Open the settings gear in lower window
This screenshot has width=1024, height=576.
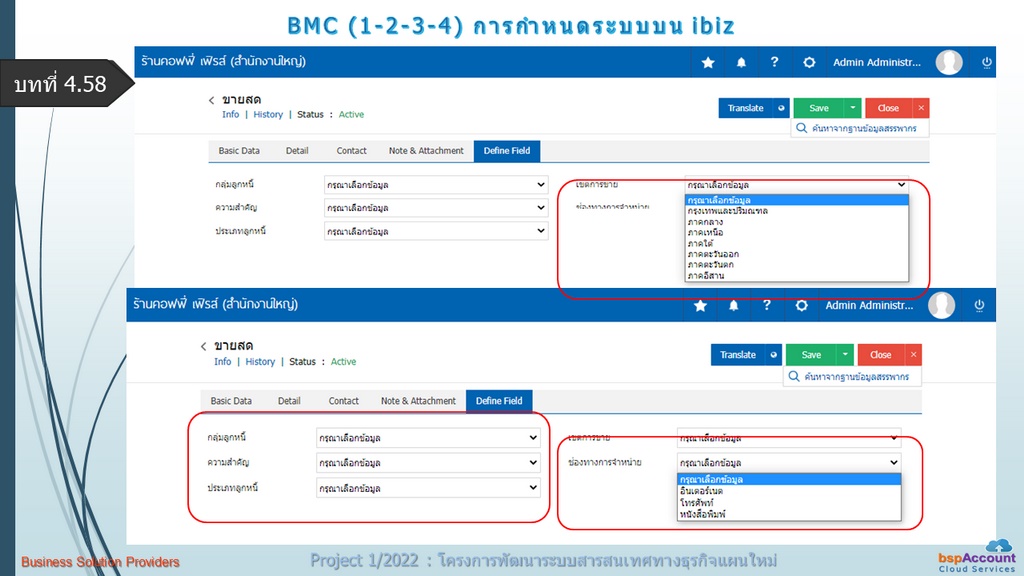pyautogui.click(x=801, y=306)
